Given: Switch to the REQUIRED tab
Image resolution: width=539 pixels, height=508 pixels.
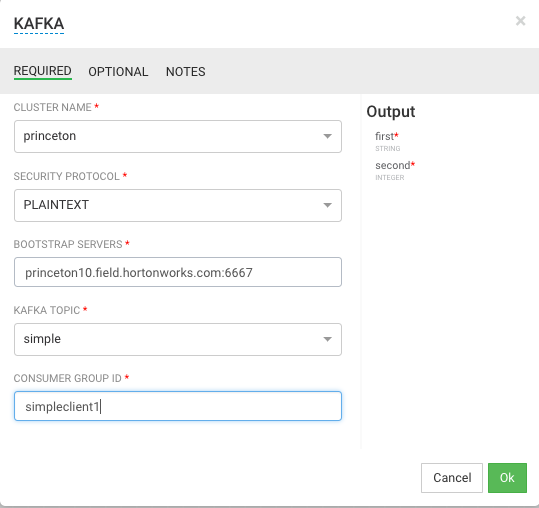Looking at the screenshot, I should coord(43,71).
